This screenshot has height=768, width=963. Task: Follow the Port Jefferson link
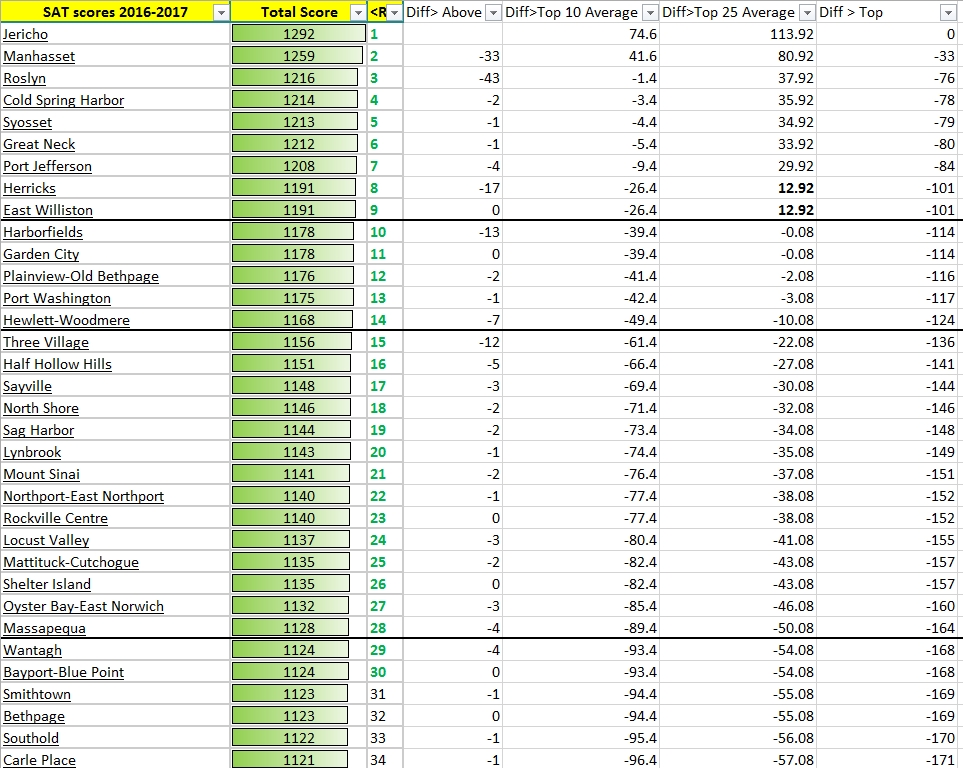(x=47, y=167)
